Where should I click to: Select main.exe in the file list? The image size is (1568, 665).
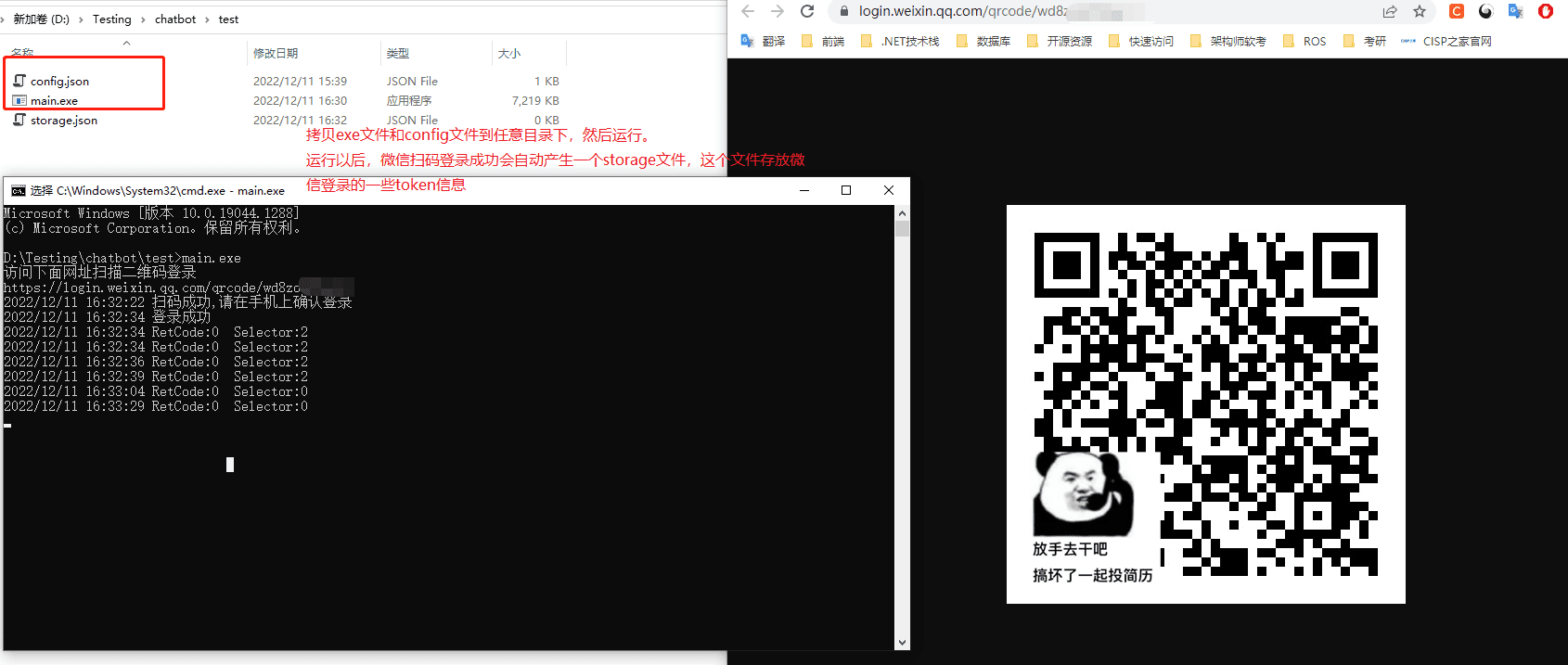pyautogui.click(x=54, y=101)
